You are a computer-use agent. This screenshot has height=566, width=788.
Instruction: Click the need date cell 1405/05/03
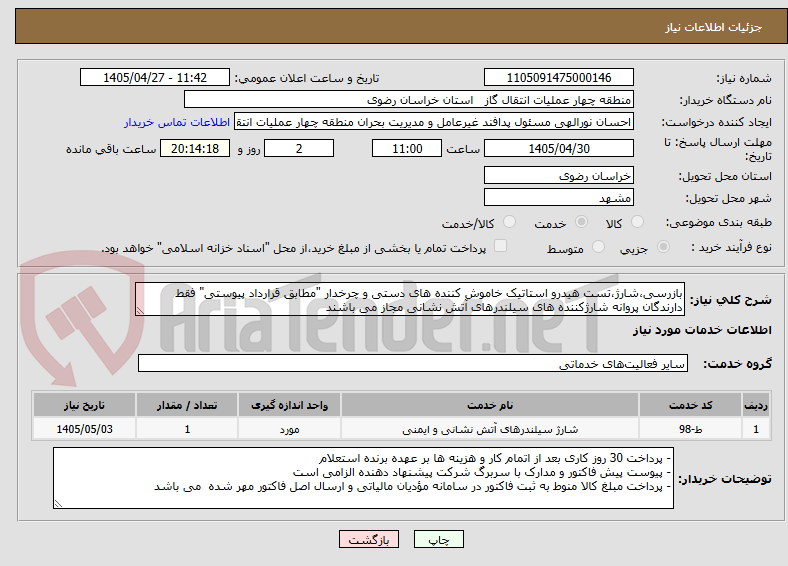[84, 429]
